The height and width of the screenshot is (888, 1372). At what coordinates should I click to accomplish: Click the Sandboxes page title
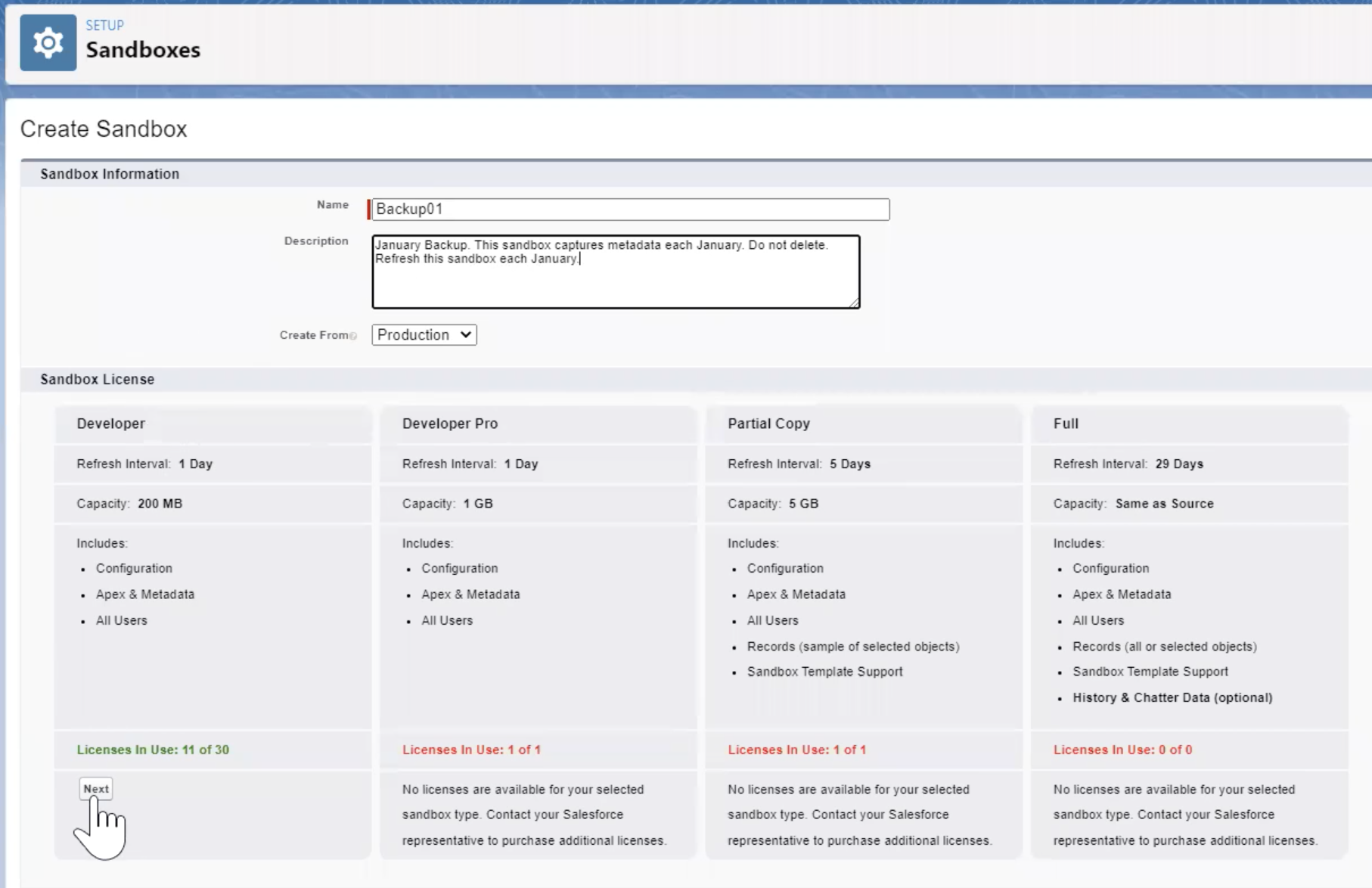(x=143, y=50)
